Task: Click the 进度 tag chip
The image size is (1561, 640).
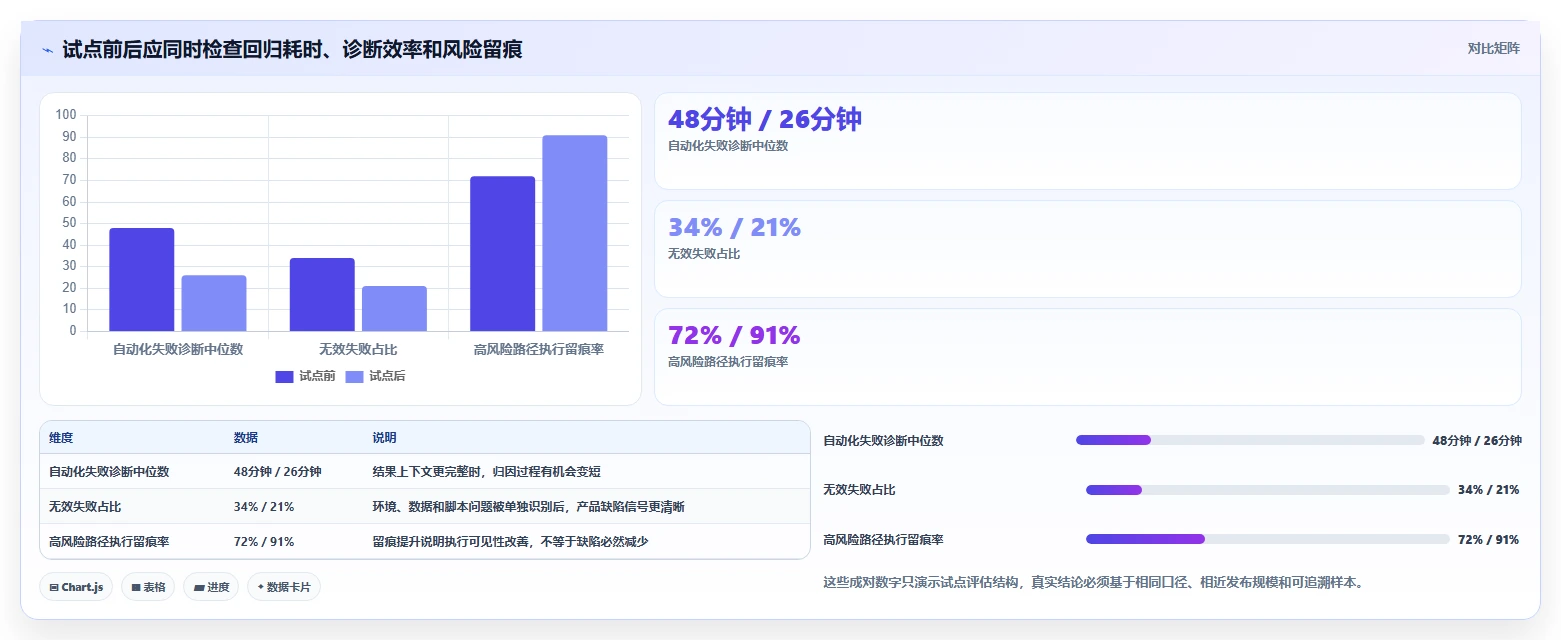Action: coord(211,587)
